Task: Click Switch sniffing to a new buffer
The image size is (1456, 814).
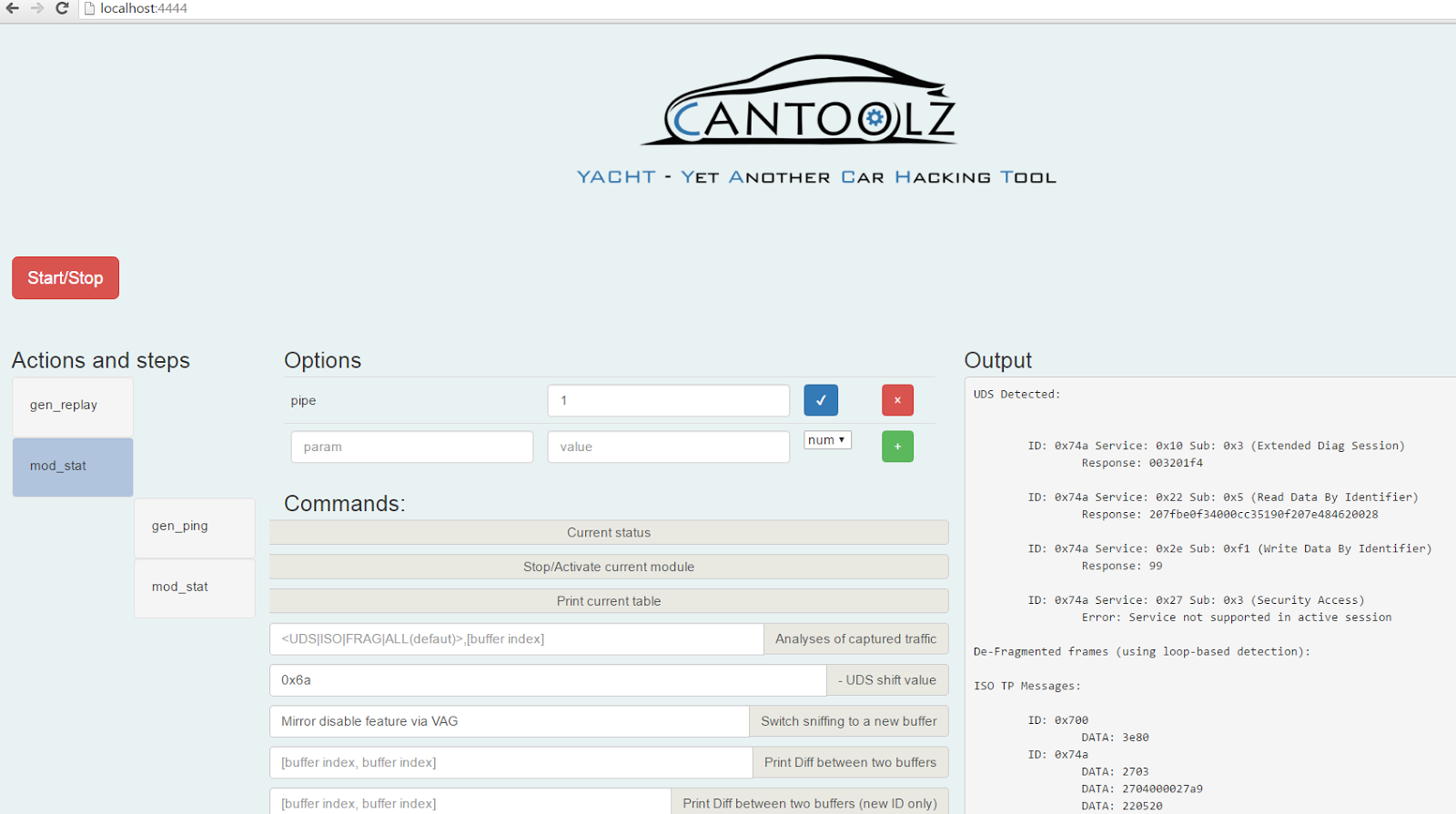Action: click(x=849, y=721)
